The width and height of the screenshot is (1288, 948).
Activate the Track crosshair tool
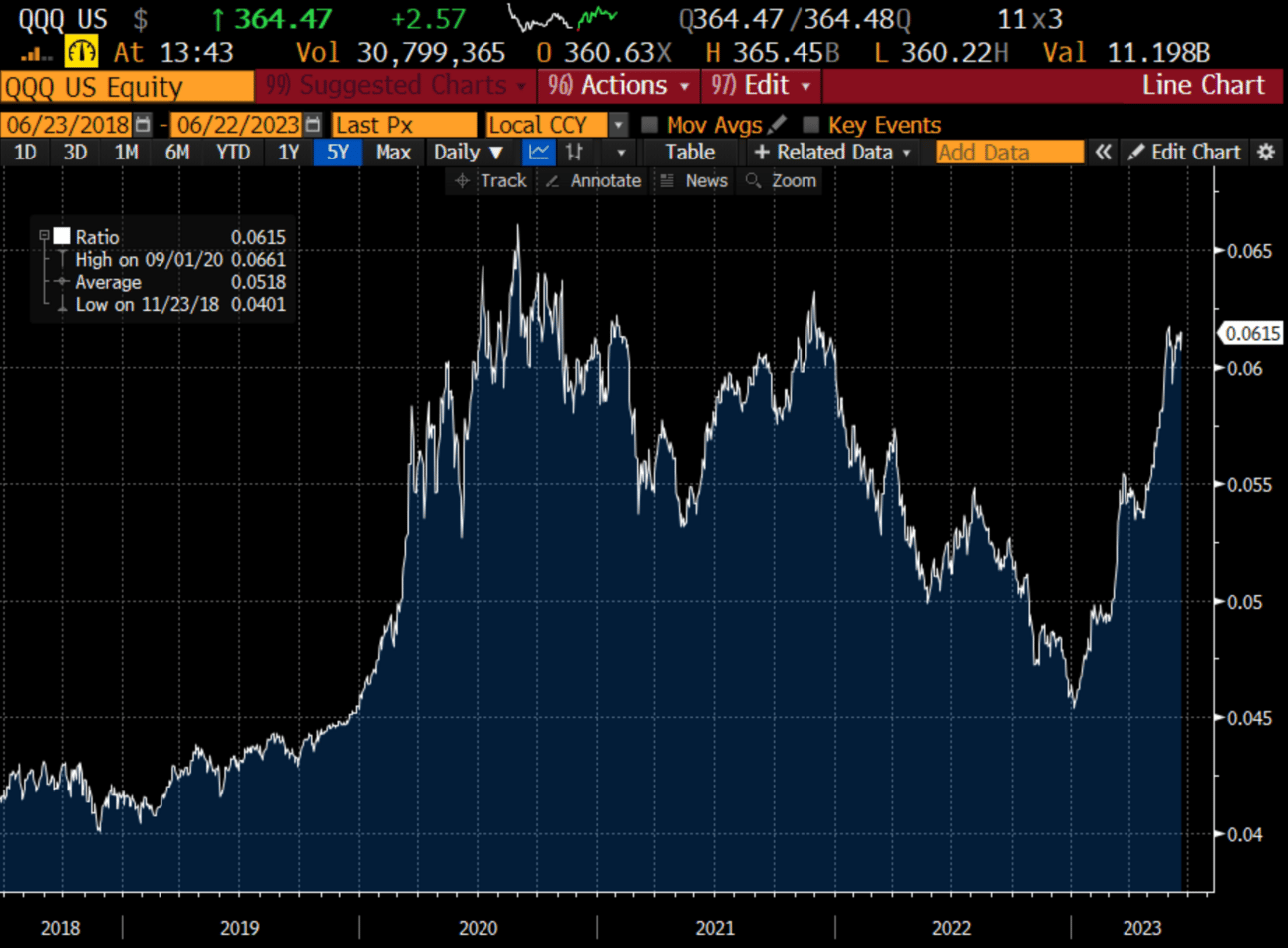click(490, 181)
